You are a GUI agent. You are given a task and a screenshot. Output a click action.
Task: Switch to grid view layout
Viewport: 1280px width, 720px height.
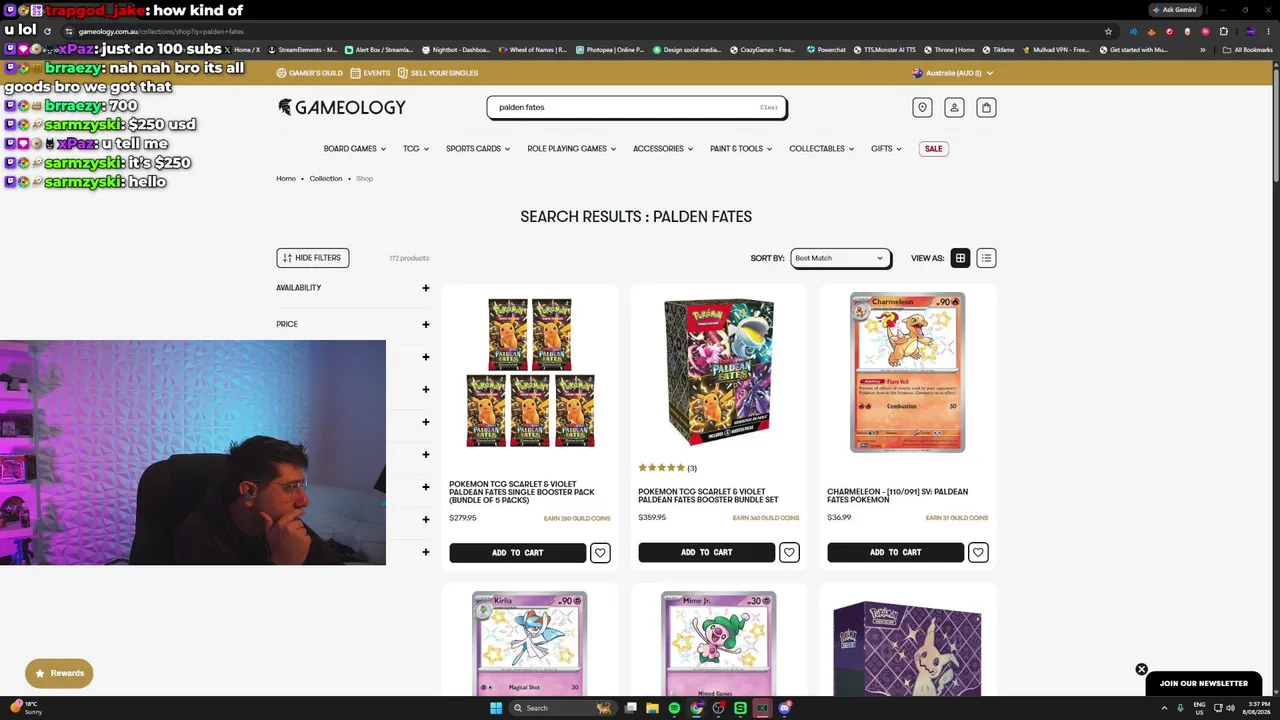point(960,258)
